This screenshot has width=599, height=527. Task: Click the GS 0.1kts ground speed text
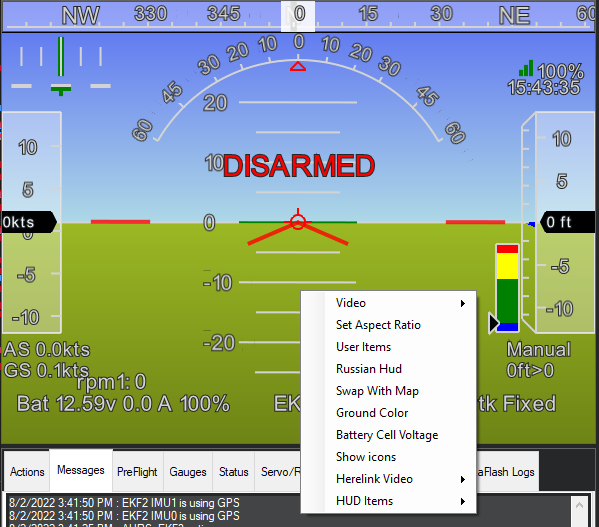coord(47,370)
